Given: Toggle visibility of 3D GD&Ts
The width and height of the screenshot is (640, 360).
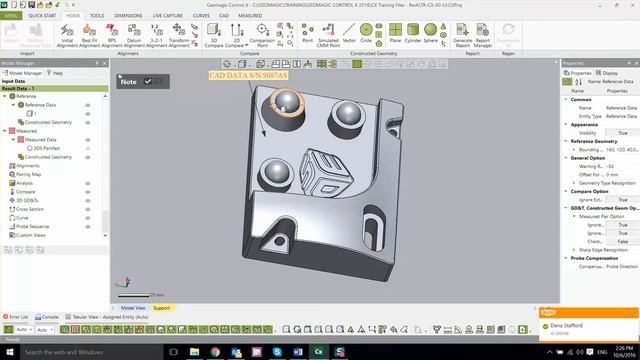Looking at the screenshot, I should [88, 200].
